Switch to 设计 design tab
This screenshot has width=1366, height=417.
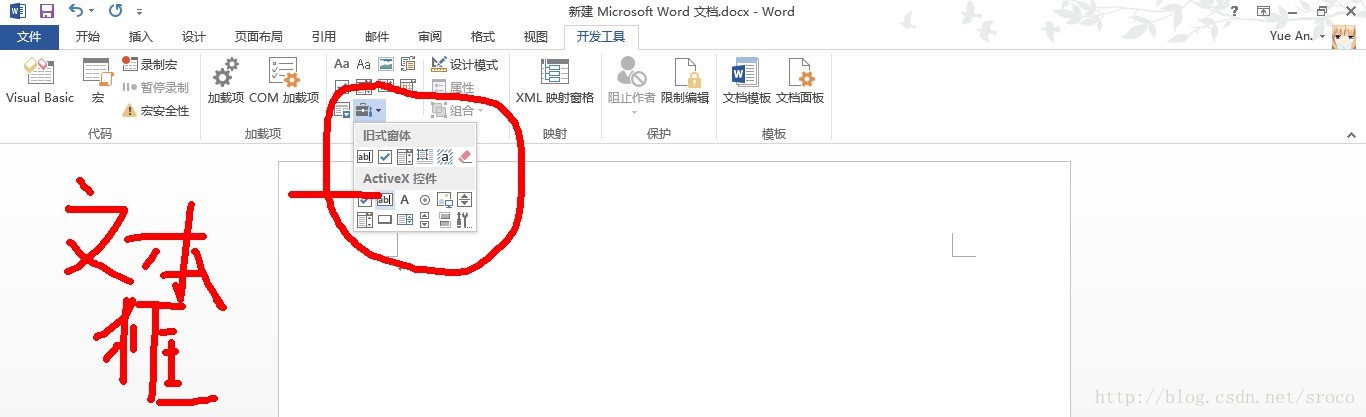coord(194,37)
